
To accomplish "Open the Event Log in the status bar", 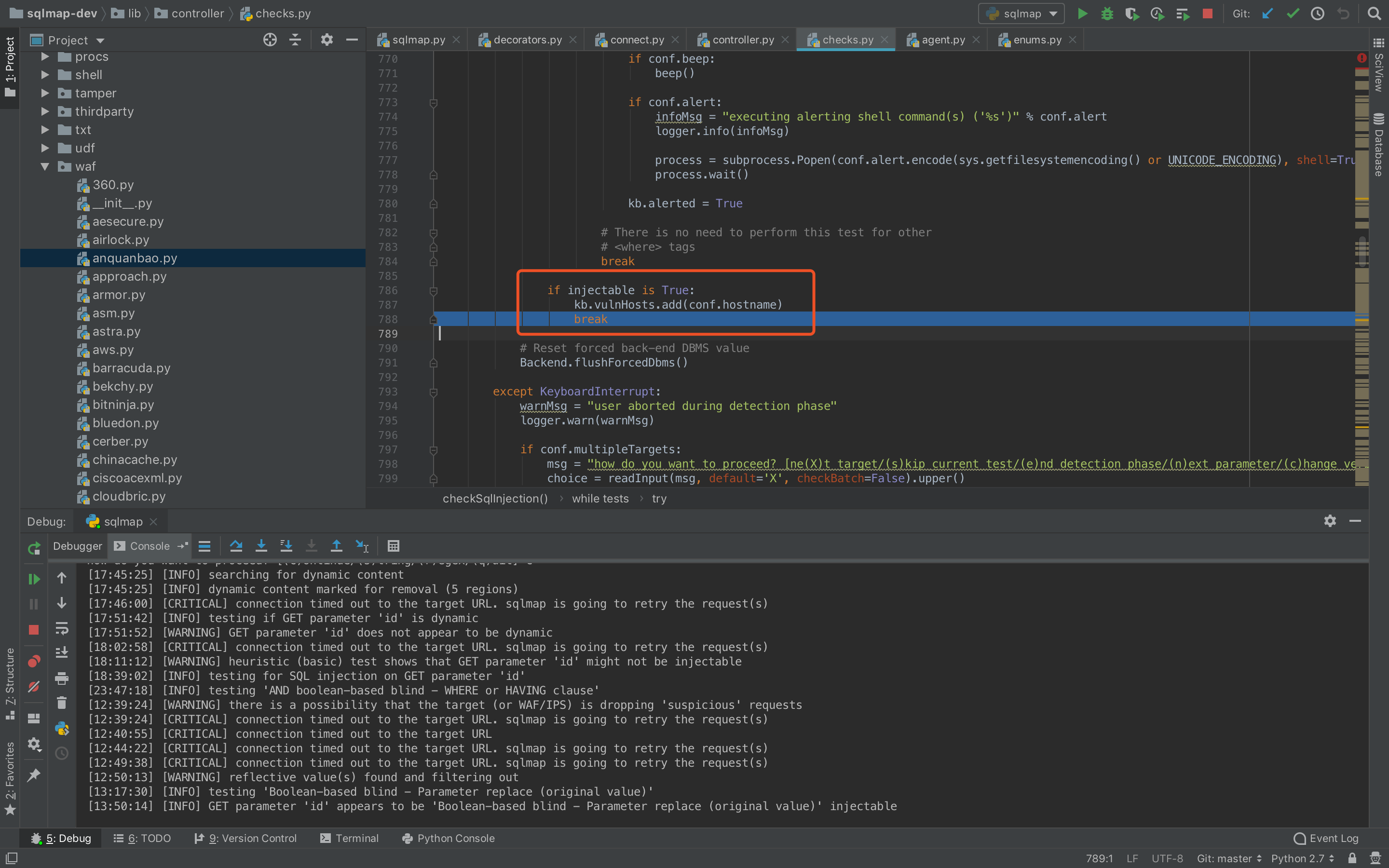I will click(x=1326, y=838).
